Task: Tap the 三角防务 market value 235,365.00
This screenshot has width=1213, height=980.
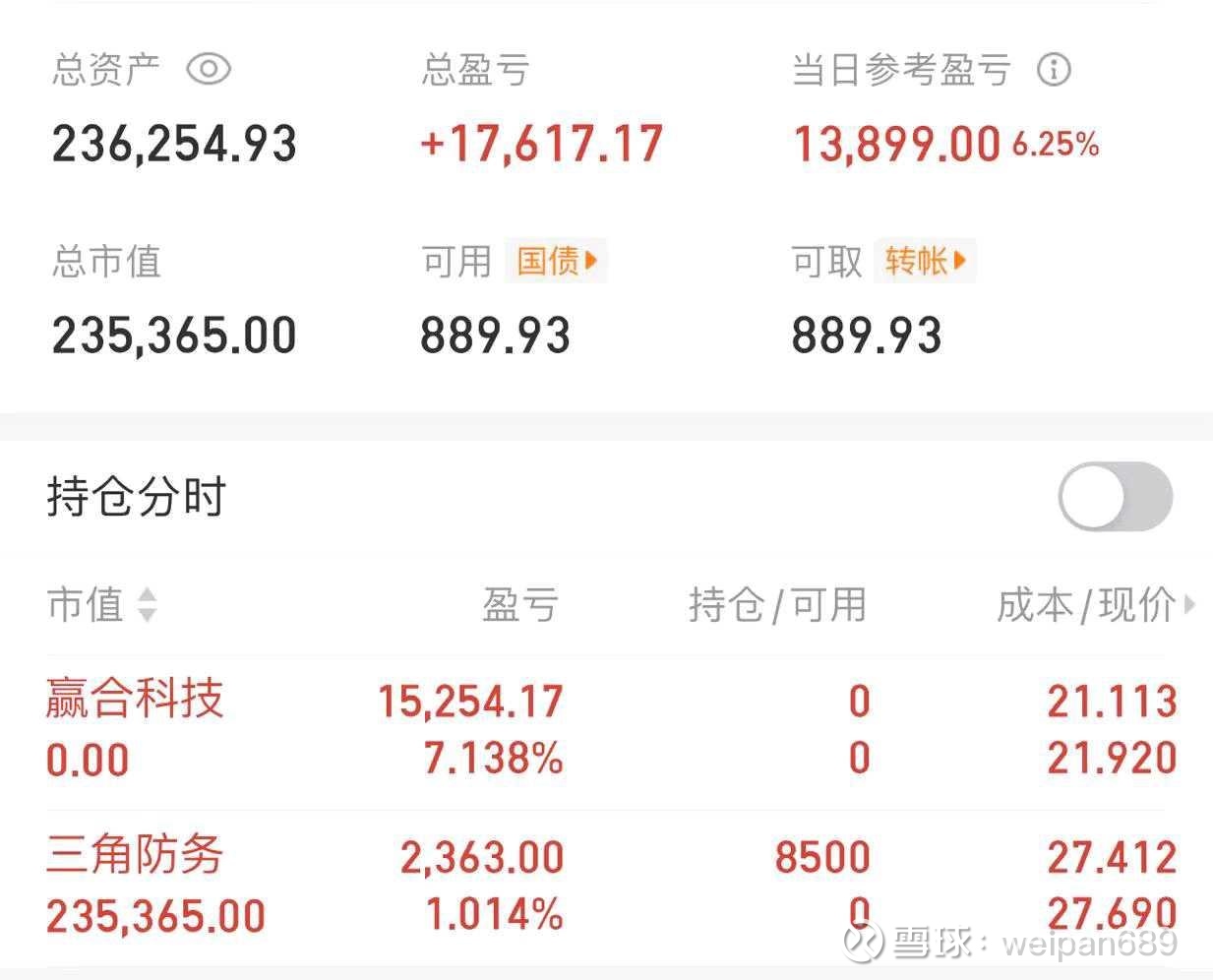Action: tap(156, 917)
